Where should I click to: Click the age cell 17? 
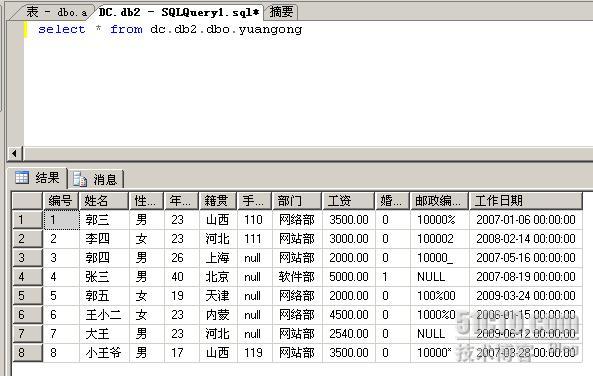(182, 353)
